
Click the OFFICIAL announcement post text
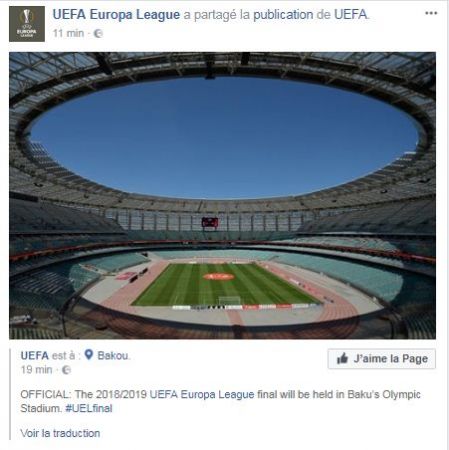point(220,401)
